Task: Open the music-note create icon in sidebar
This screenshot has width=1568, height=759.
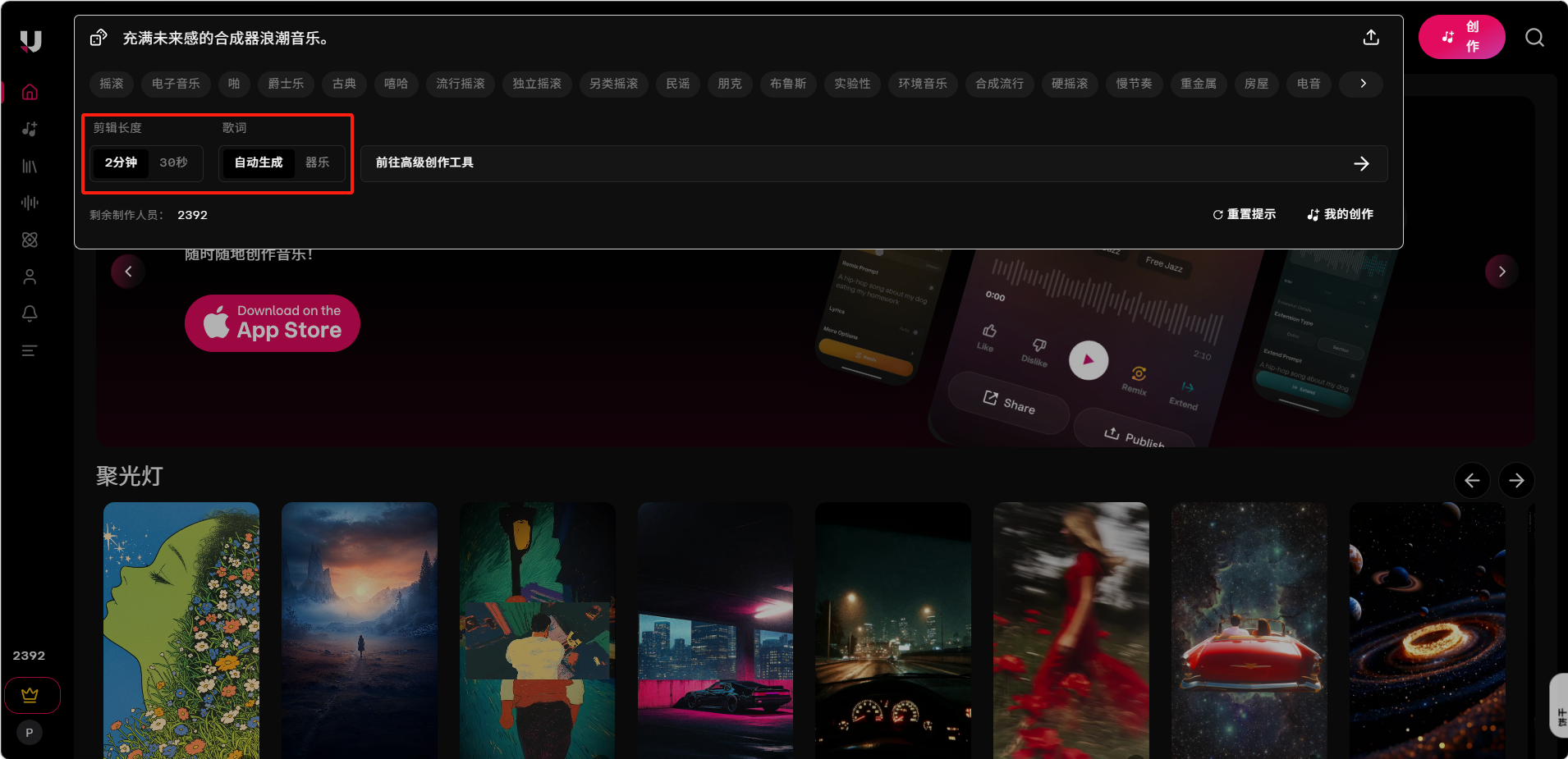Action: 30,129
